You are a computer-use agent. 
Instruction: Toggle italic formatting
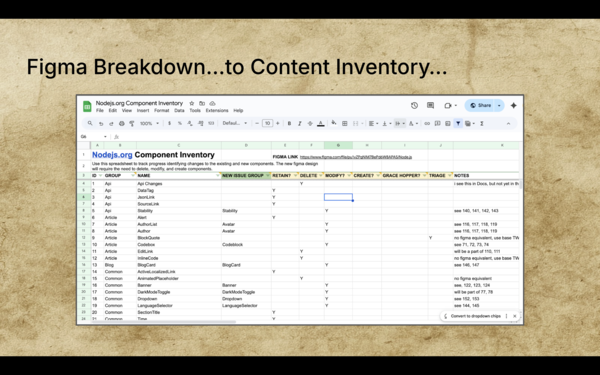pyautogui.click(x=300, y=124)
